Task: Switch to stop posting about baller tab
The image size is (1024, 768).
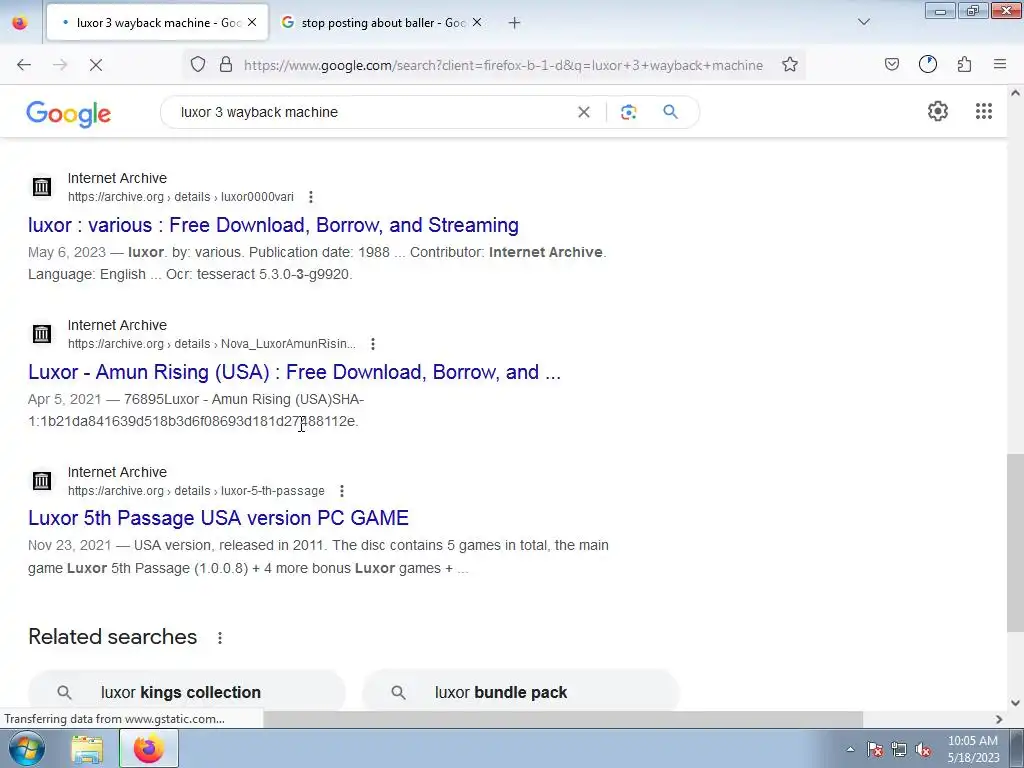Action: 383,22
